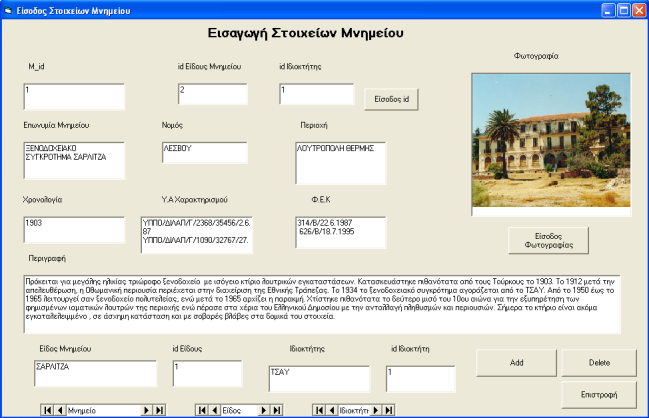Image resolution: width=649 pixels, height=418 pixels.
Task: Click the Φ.Ε.Κ text box
Action: point(341,232)
